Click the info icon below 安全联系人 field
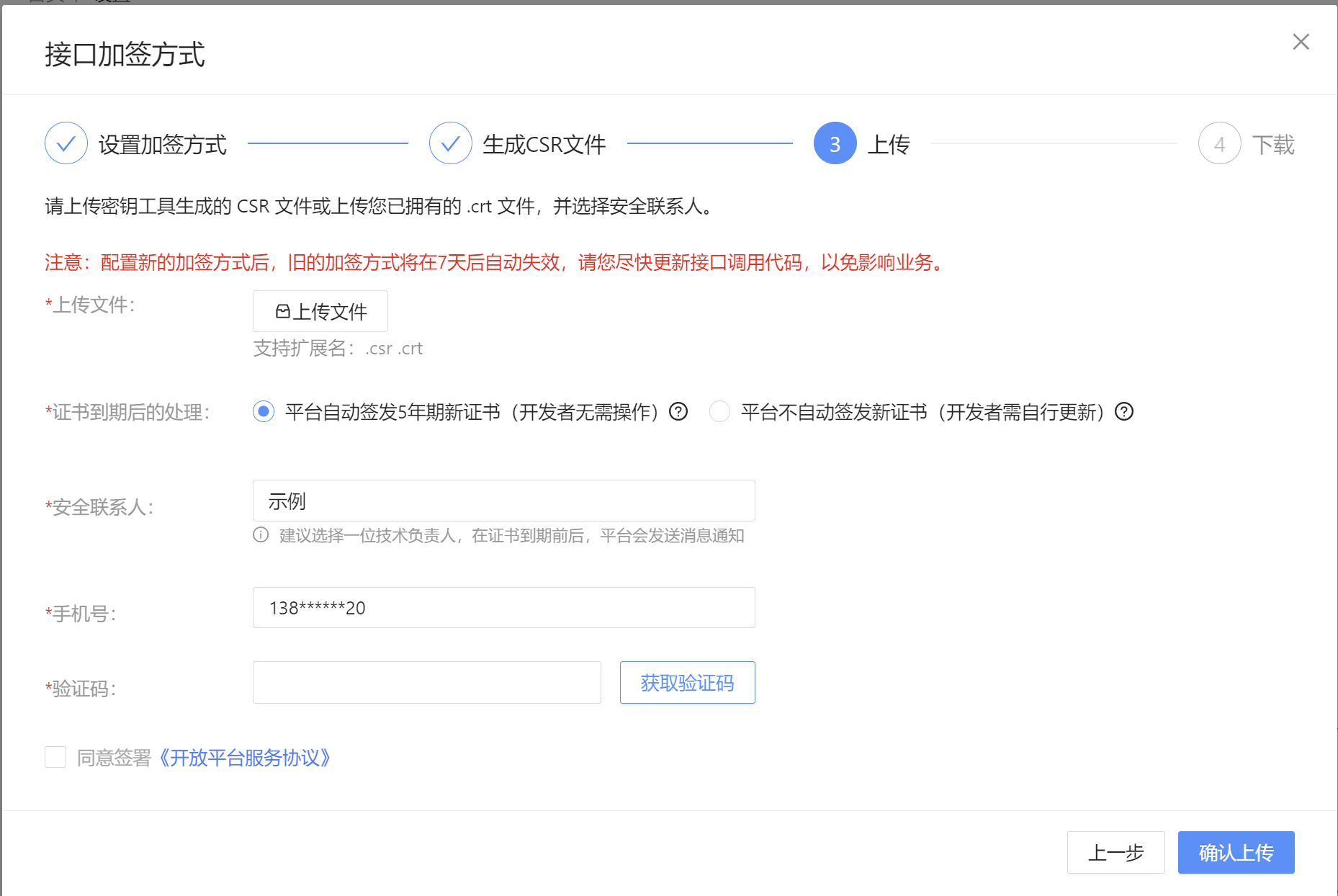 261,535
